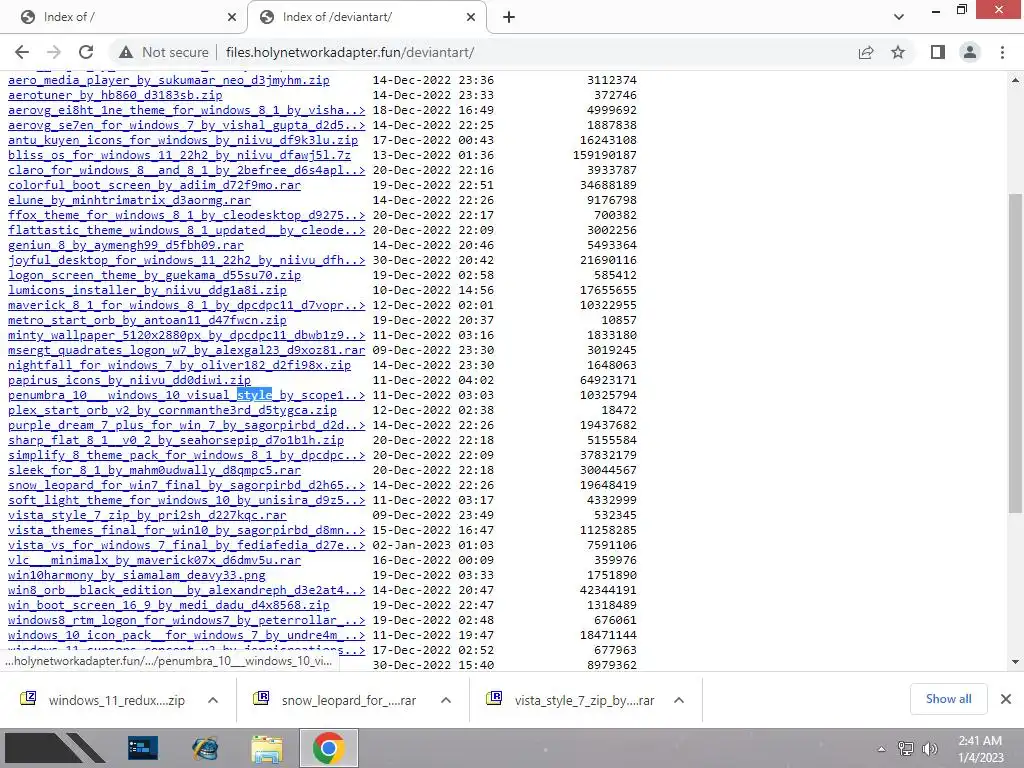The image size is (1024, 768).
Task: Expand options for snow_leopard download
Action: (446, 700)
